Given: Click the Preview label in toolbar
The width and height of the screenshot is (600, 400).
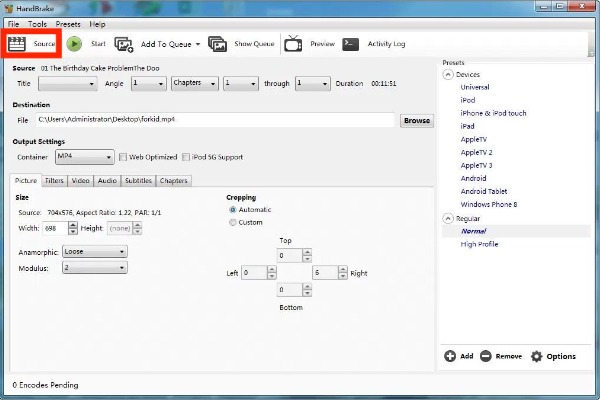Looking at the screenshot, I should click(323, 44).
